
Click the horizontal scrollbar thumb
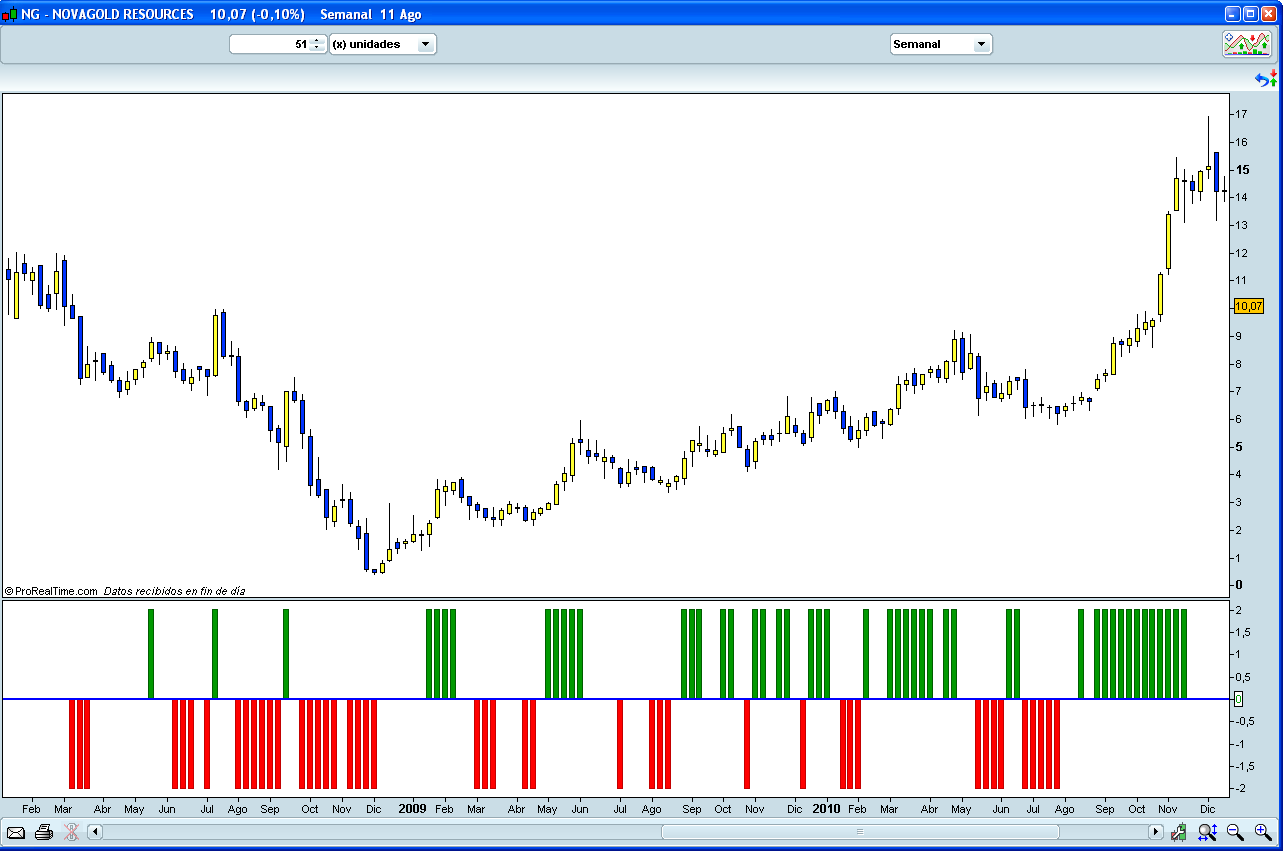(859, 832)
